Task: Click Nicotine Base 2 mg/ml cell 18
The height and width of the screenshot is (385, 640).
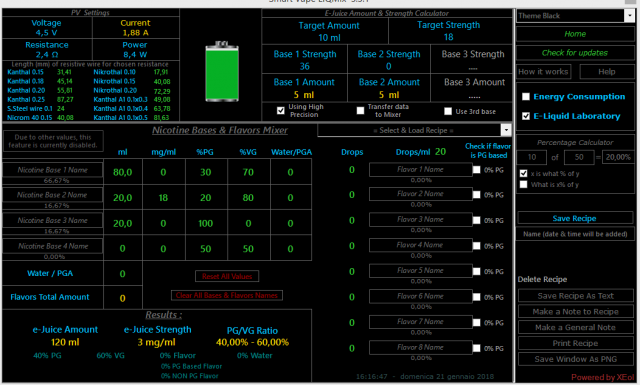Action: (163, 198)
